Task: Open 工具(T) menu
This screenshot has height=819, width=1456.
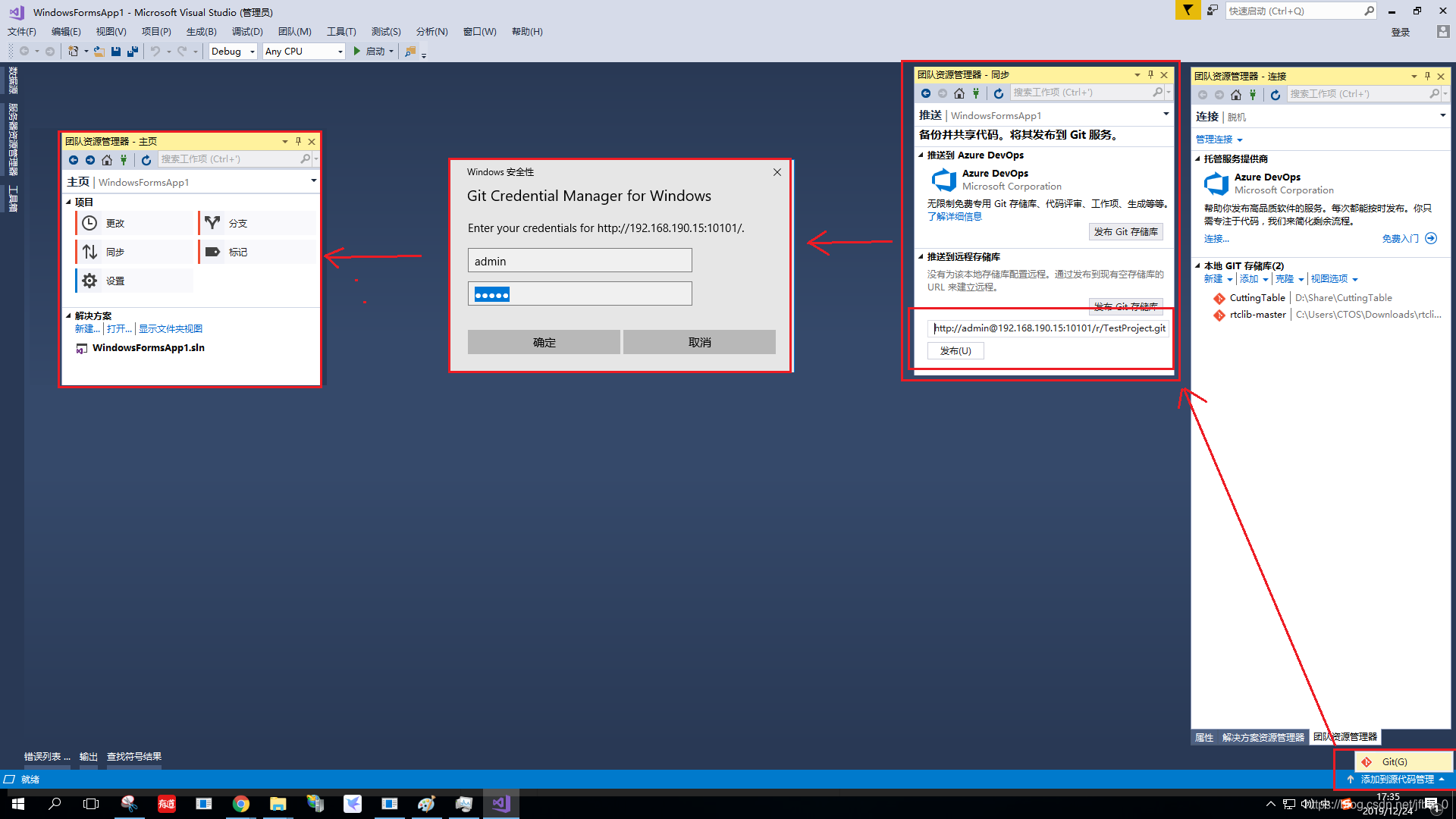Action: [341, 32]
